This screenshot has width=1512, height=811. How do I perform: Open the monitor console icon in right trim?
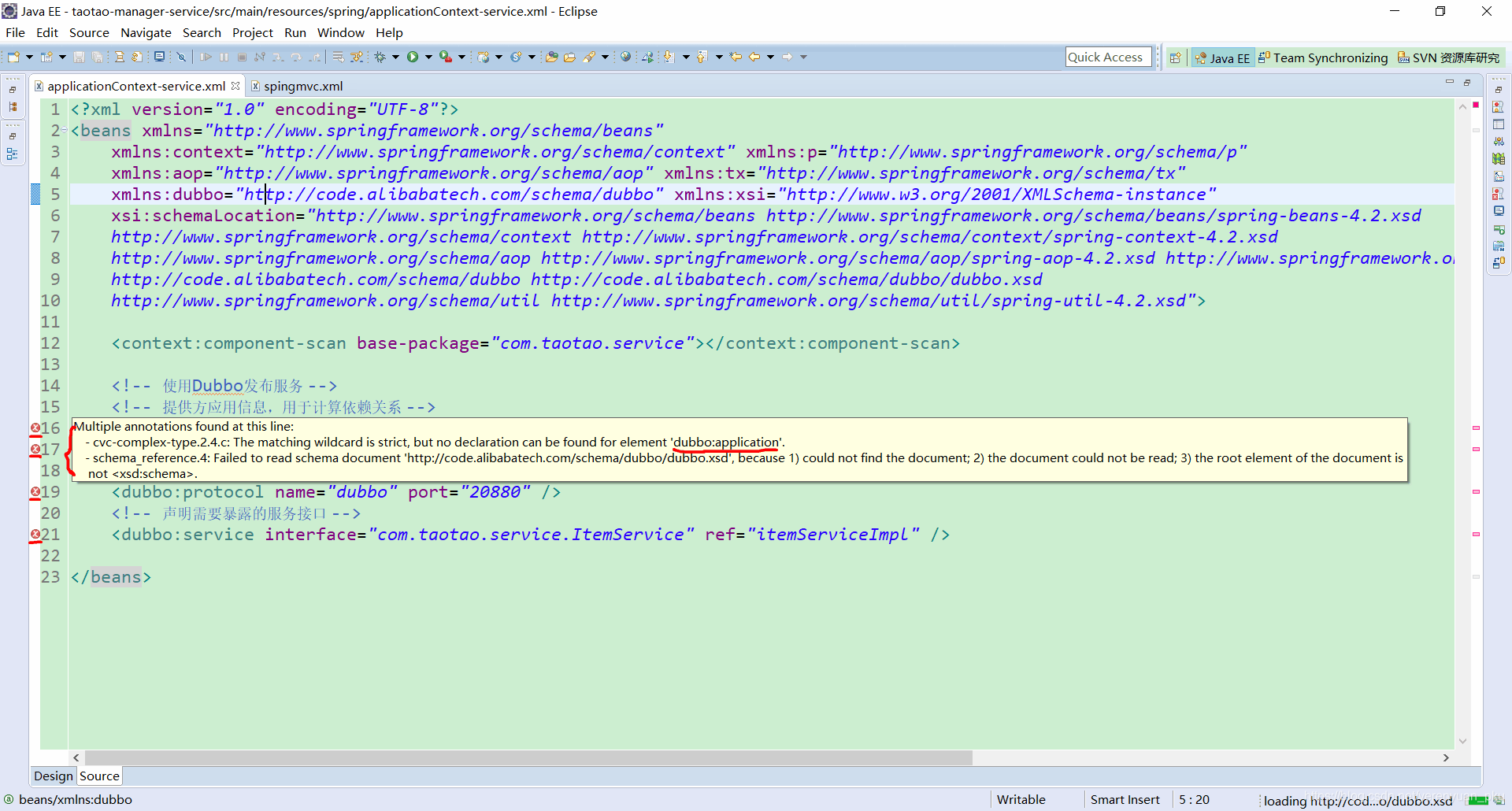point(1499,211)
